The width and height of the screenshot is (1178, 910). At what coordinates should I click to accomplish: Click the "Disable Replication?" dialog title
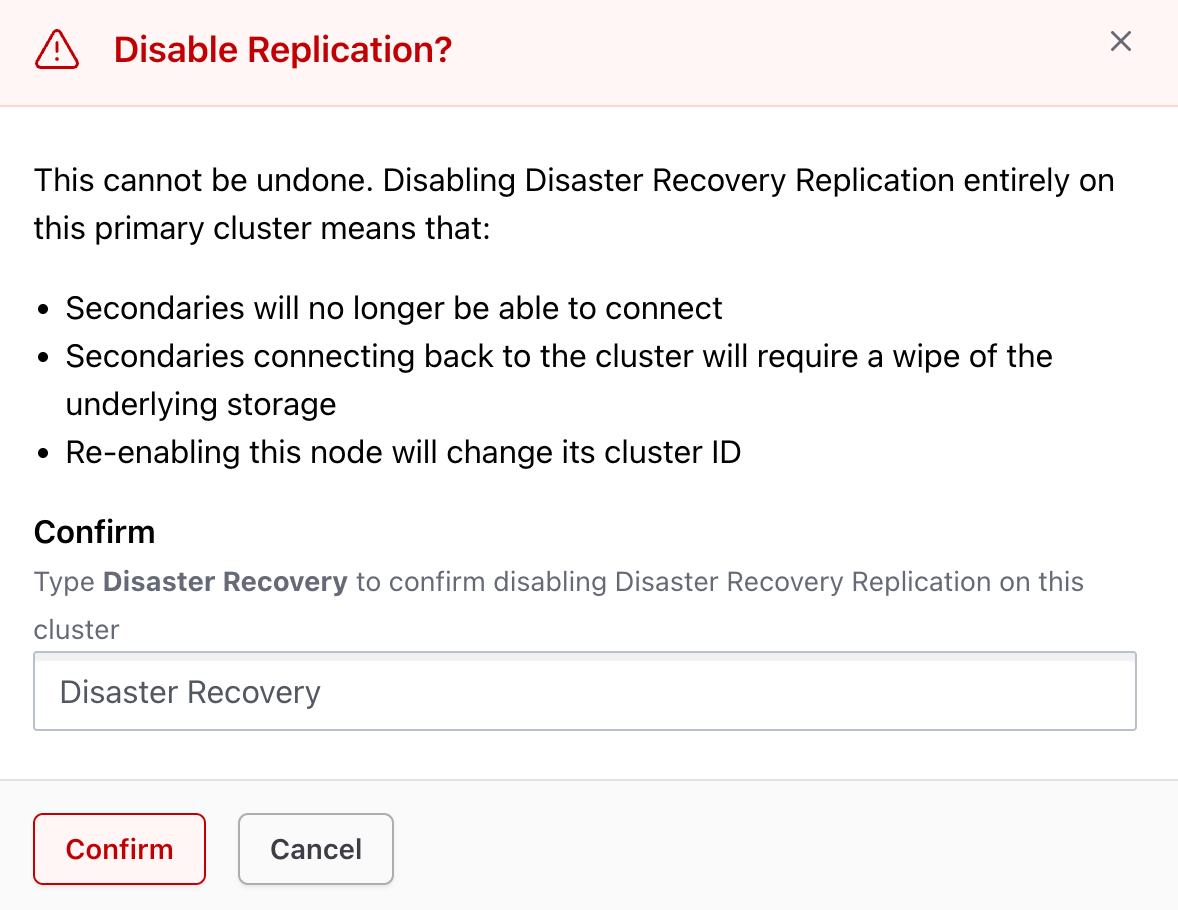pos(283,49)
